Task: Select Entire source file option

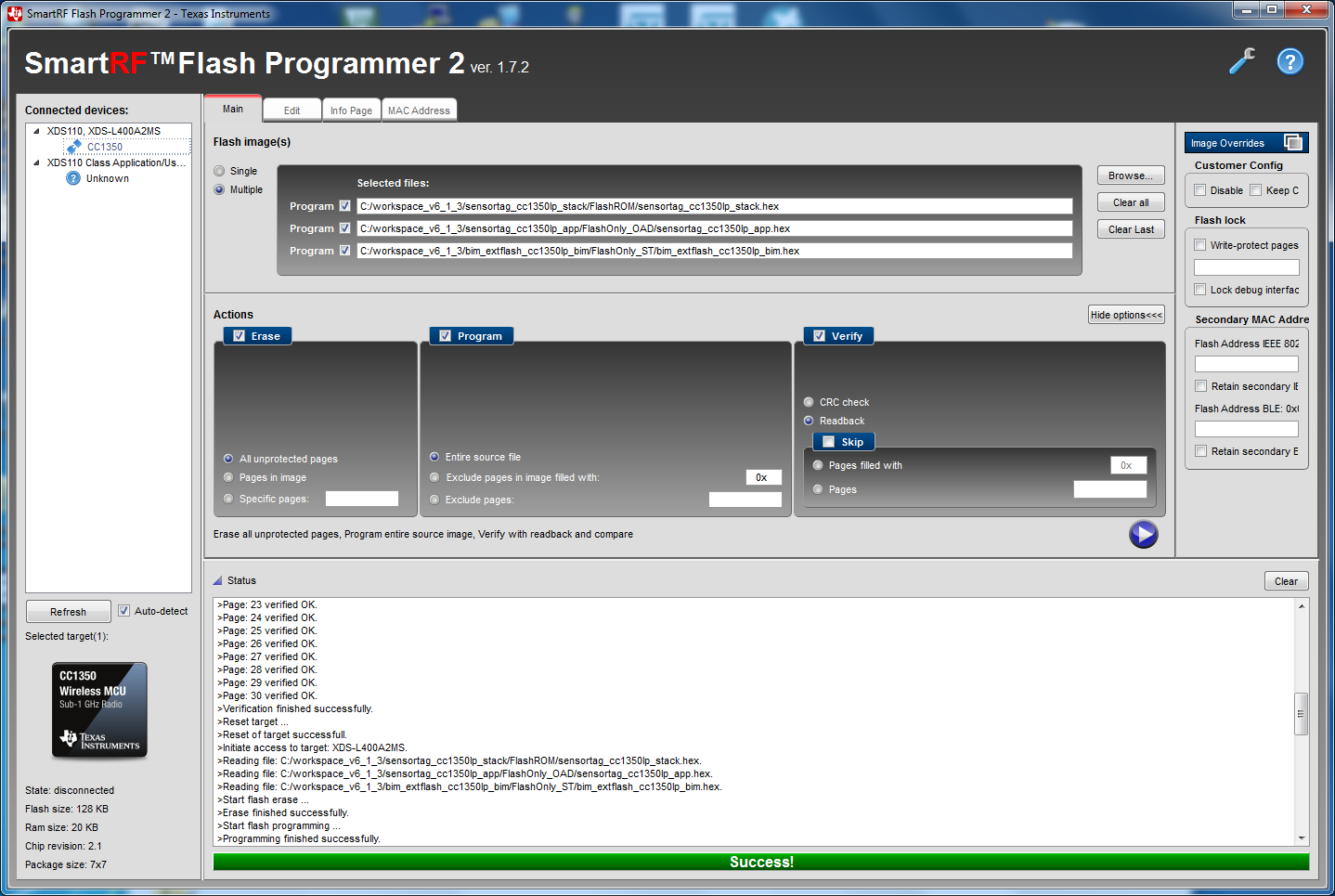Action: [x=434, y=457]
